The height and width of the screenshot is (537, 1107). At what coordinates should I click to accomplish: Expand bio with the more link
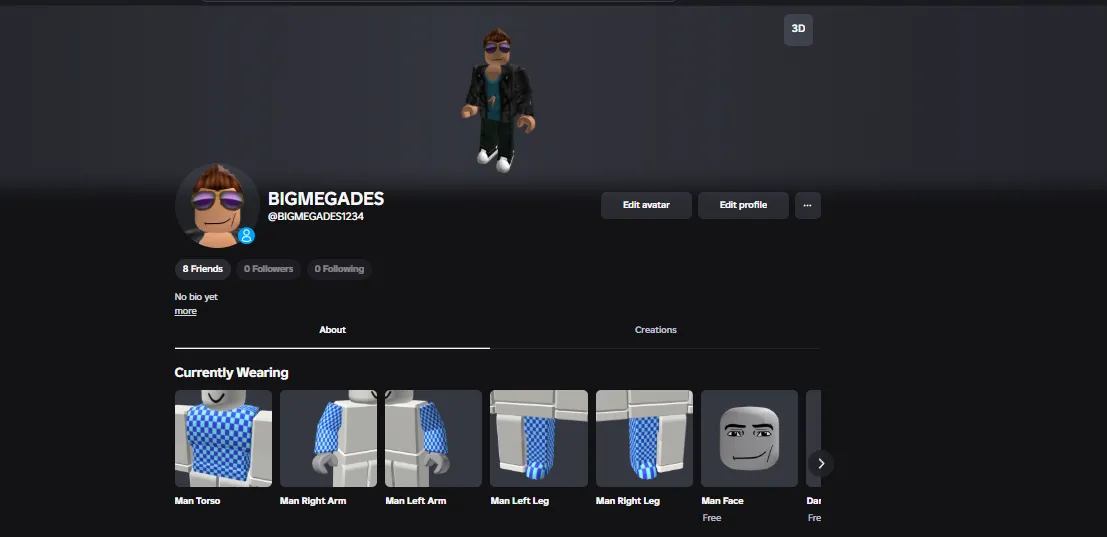click(x=186, y=311)
